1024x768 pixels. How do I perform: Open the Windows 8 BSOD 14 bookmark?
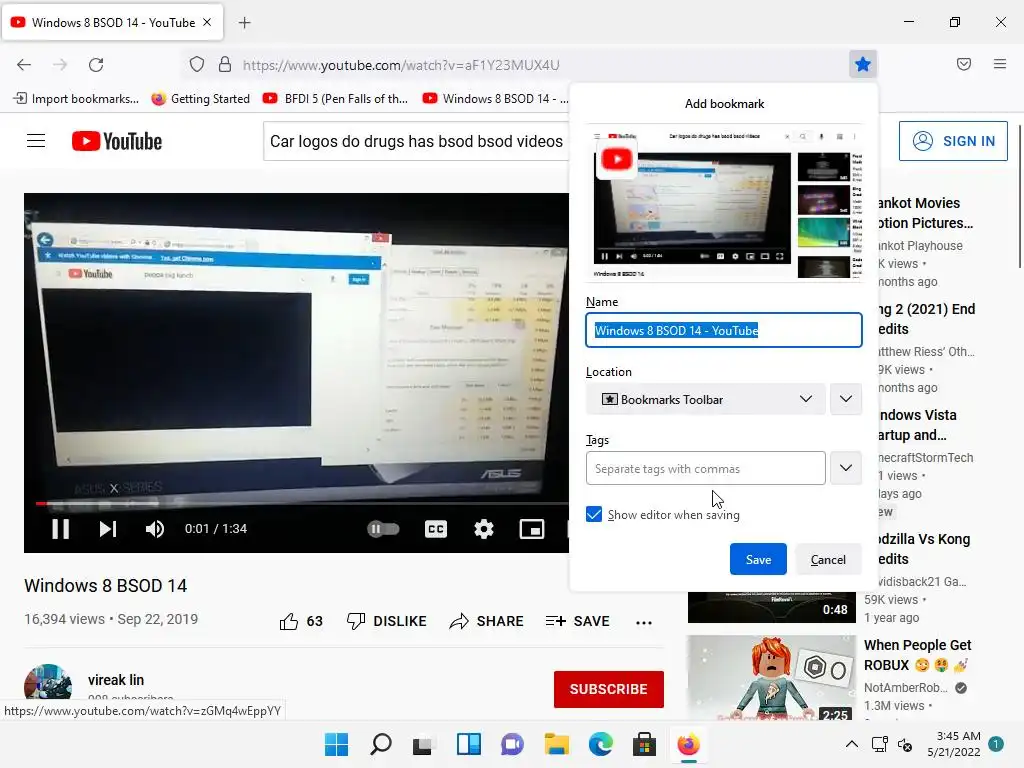495,99
